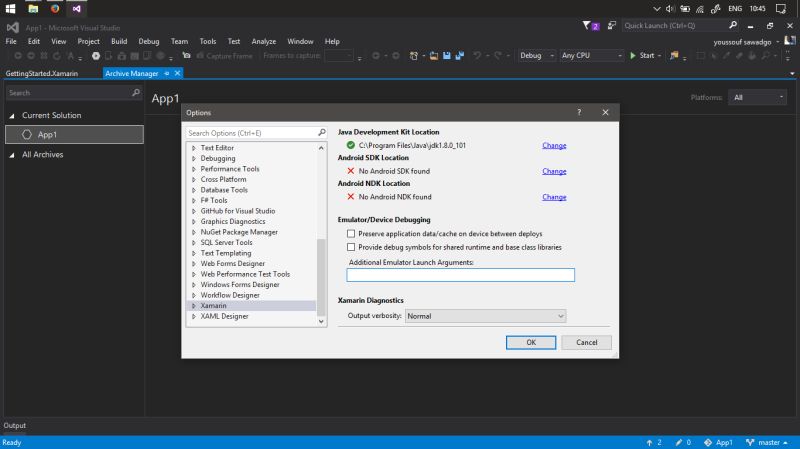Open the Build menu
The width and height of the screenshot is (800, 449).
(x=119, y=41)
